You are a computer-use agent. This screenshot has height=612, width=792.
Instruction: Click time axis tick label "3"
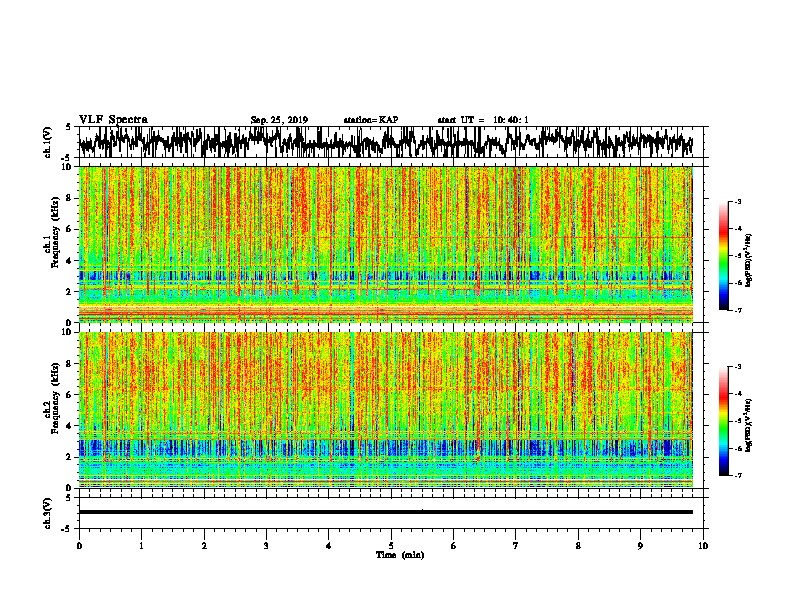(266, 546)
